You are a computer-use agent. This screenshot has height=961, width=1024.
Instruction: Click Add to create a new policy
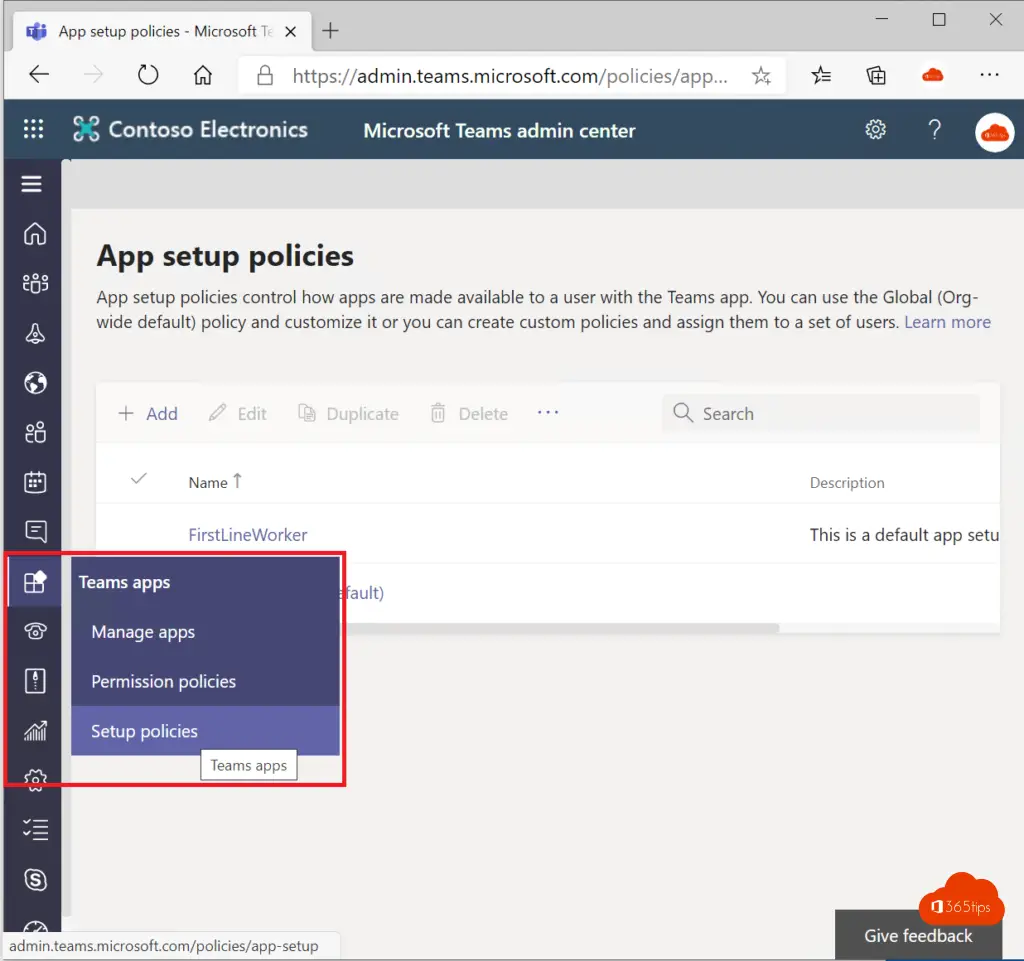pos(148,414)
